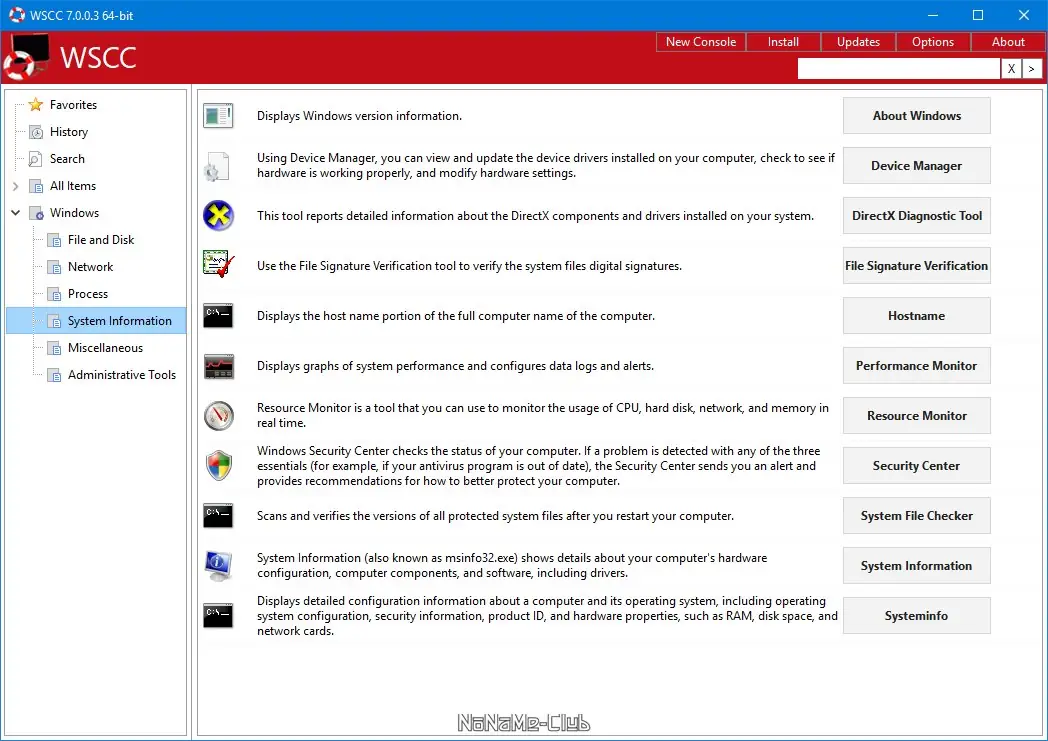This screenshot has width=1048, height=741.
Task: Click the All Items document icon
Action: point(36,186)
